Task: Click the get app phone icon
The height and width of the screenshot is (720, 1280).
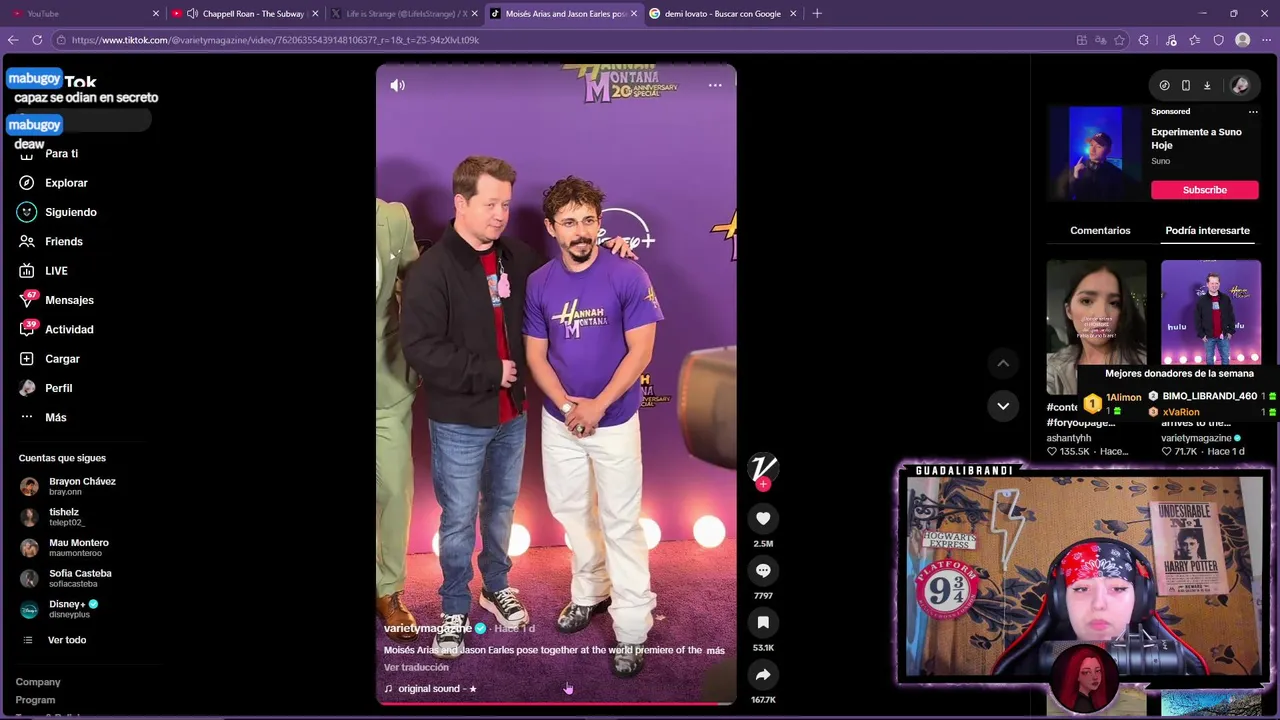Action: pyautogui.click(x=1186, y=86)
